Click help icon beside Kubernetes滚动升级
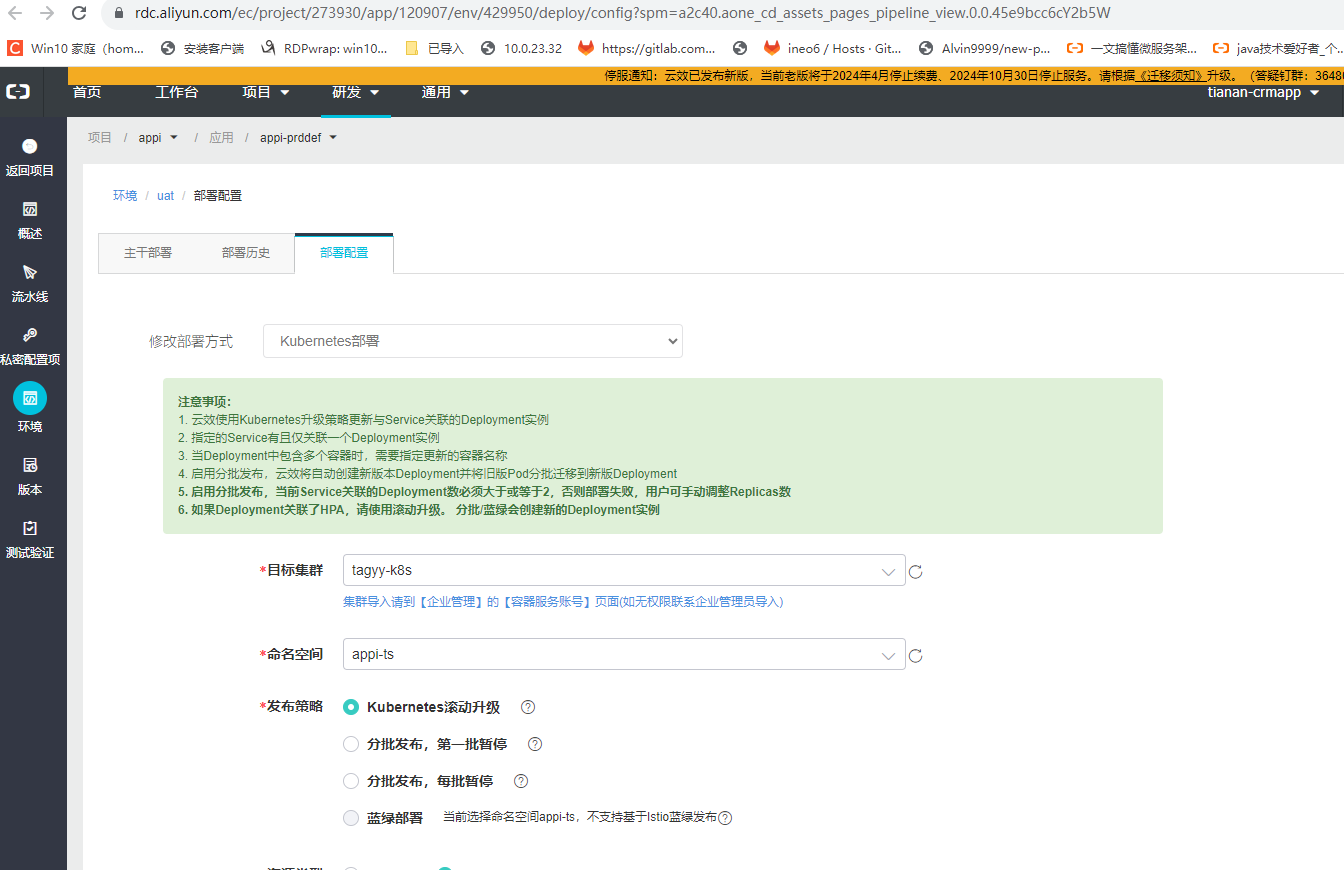The width and height of the screenshot is (1344, 870). [x=528, y=707]
